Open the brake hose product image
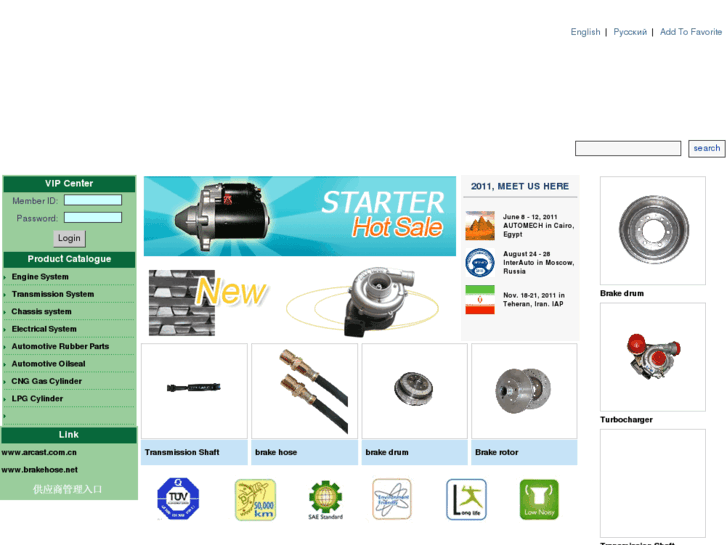 tap(305, 391)
